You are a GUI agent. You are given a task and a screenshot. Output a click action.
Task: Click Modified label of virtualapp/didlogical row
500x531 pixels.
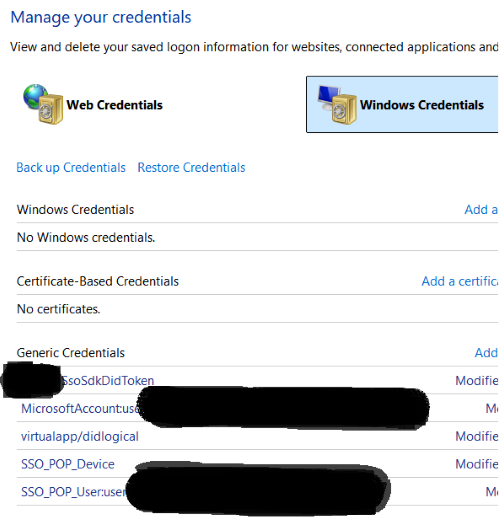[477, 437]
